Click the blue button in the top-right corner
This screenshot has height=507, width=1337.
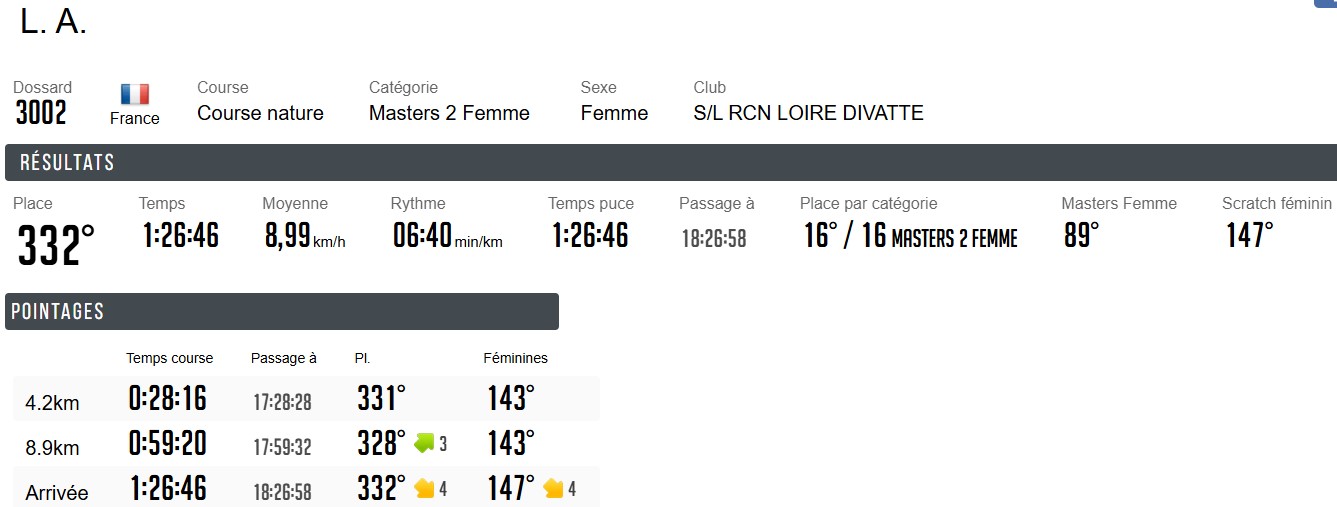pos(1325,4)
